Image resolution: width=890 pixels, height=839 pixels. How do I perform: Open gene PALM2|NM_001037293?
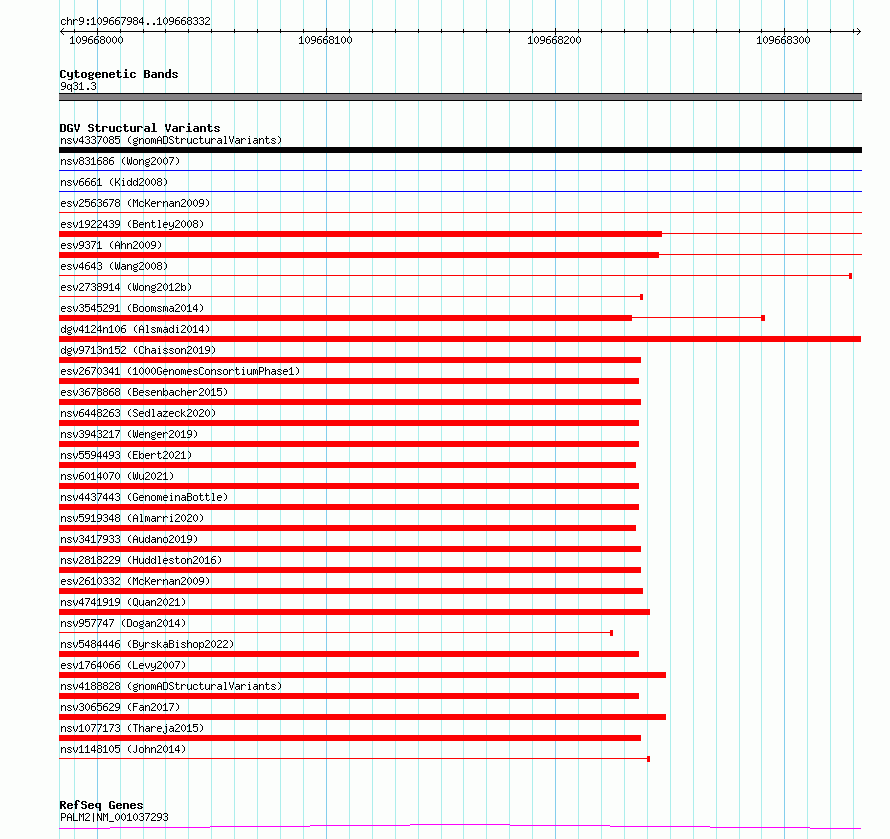[114, 817]
